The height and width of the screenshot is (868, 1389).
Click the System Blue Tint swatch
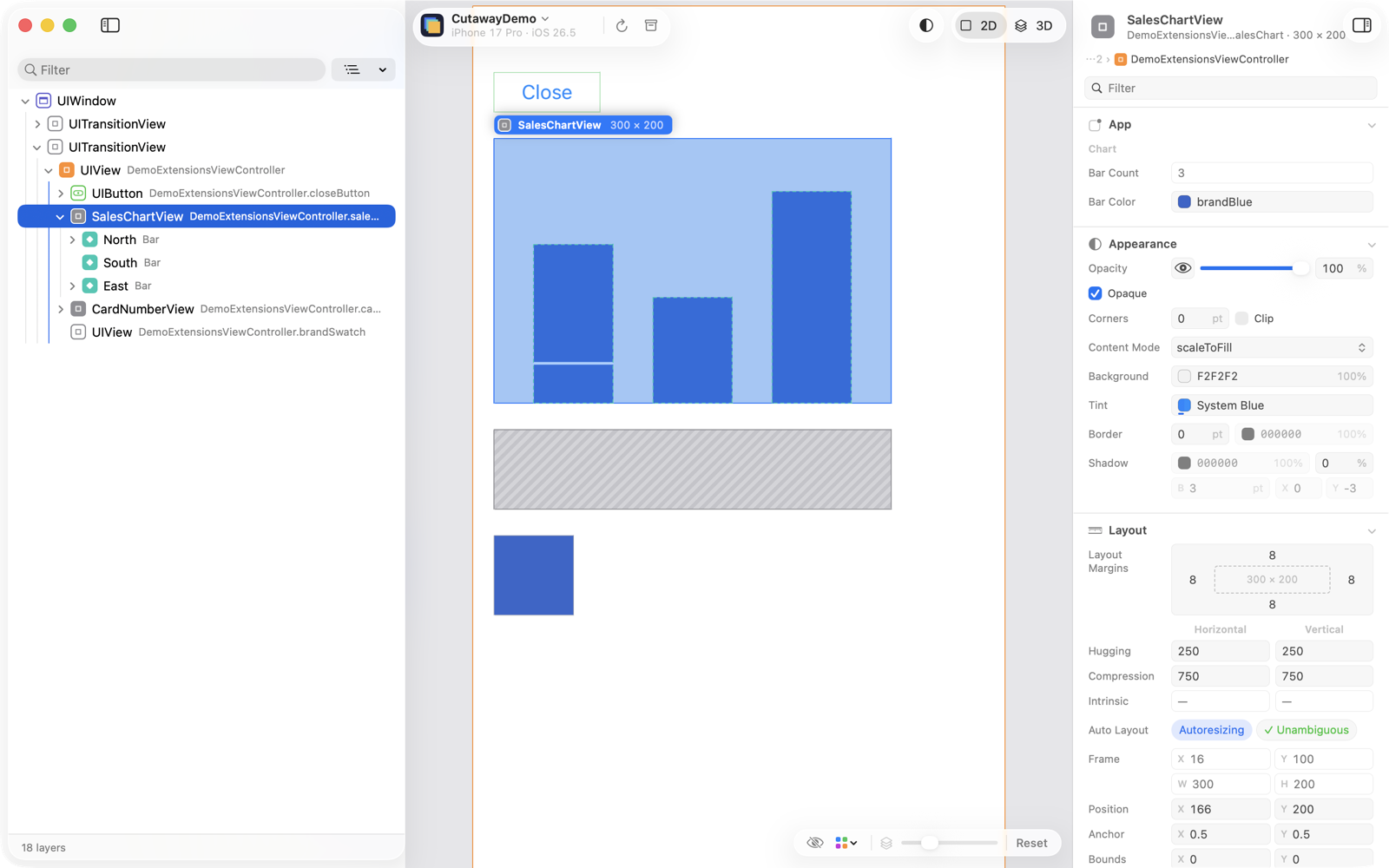click(x=1184, y=405)
